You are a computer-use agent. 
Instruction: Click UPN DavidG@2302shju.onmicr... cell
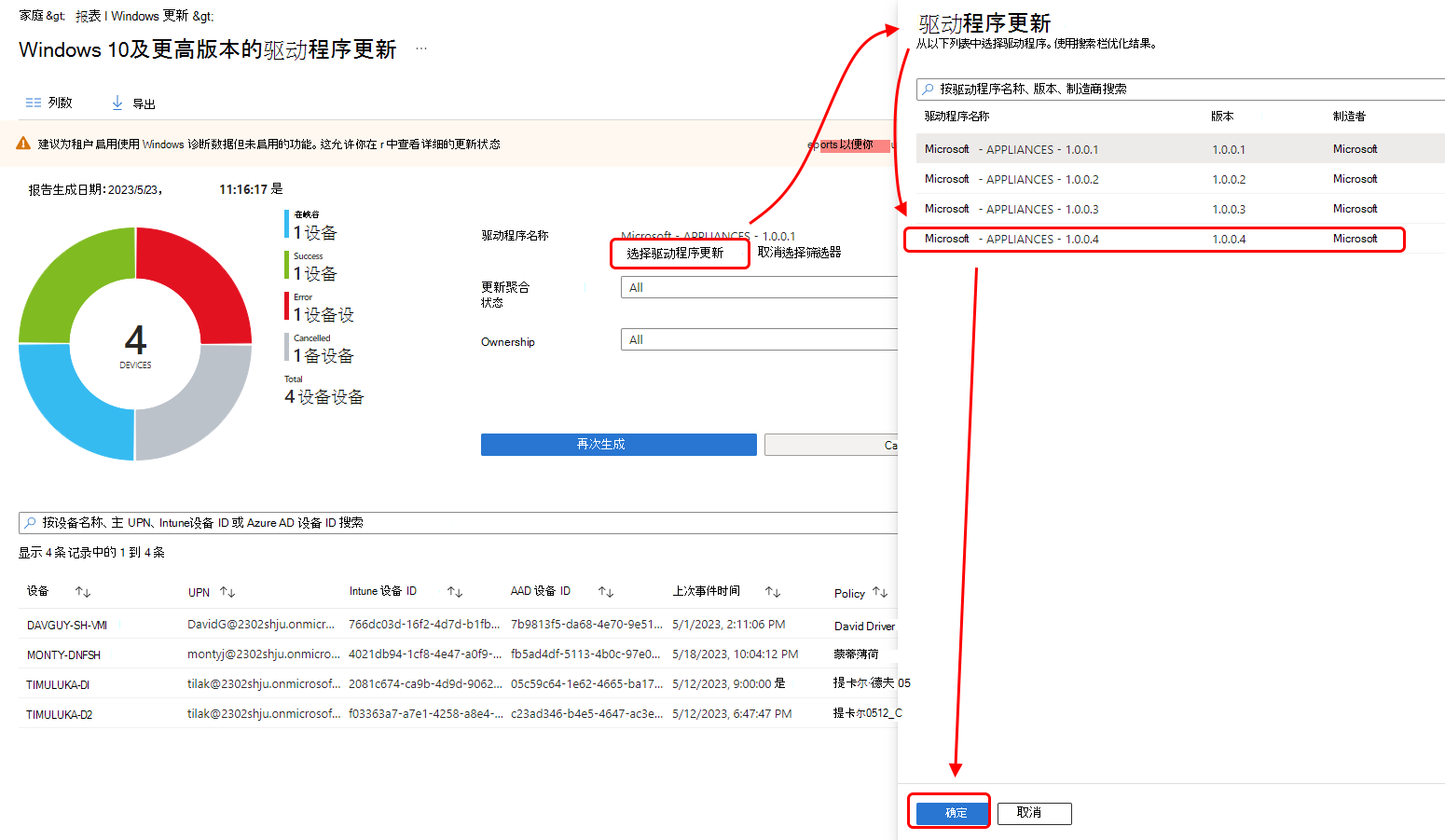coord(261,625)
